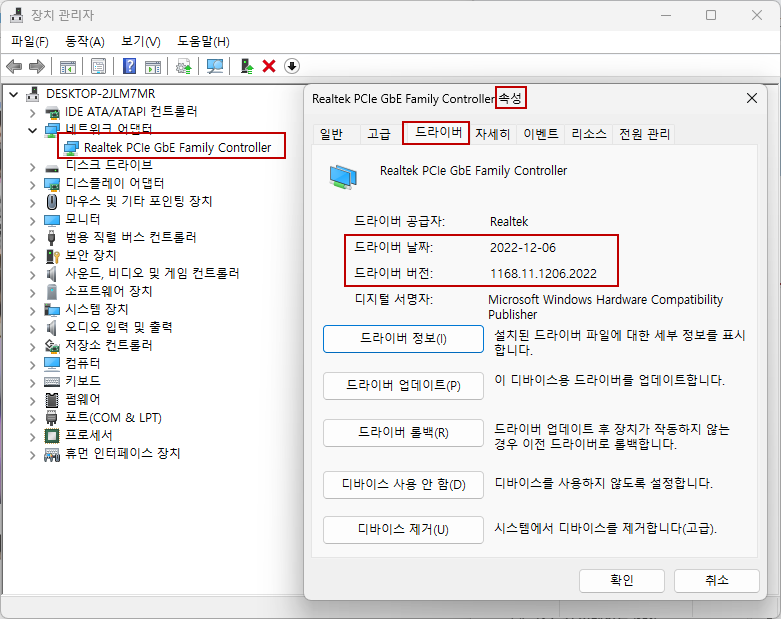Select the DESKTOP-2JLM7MR computer name

pyautogui.click(x=100, y=94)
